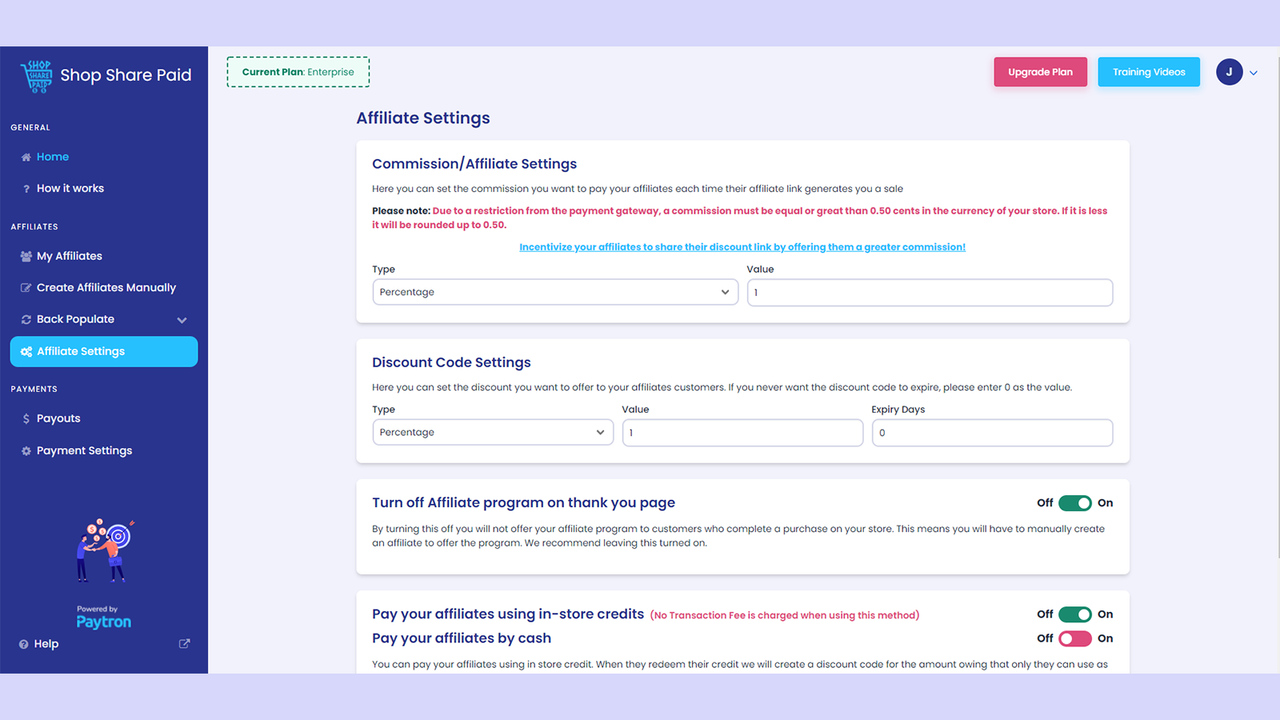Open the commission Type dropdown
This screenshot has width=1280, height=720.
(555, 292)
